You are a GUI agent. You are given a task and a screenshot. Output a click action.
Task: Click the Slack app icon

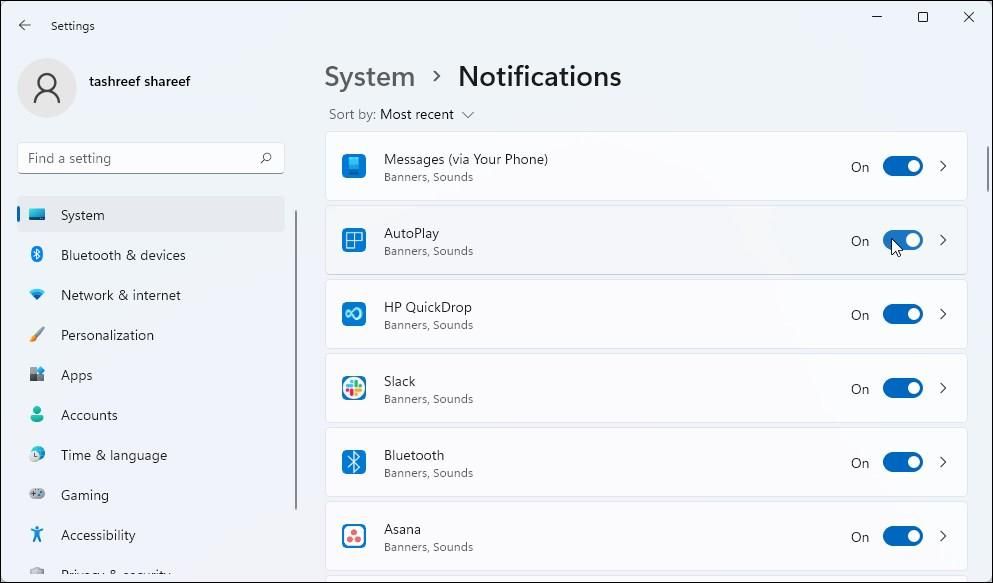pos(354,388)
